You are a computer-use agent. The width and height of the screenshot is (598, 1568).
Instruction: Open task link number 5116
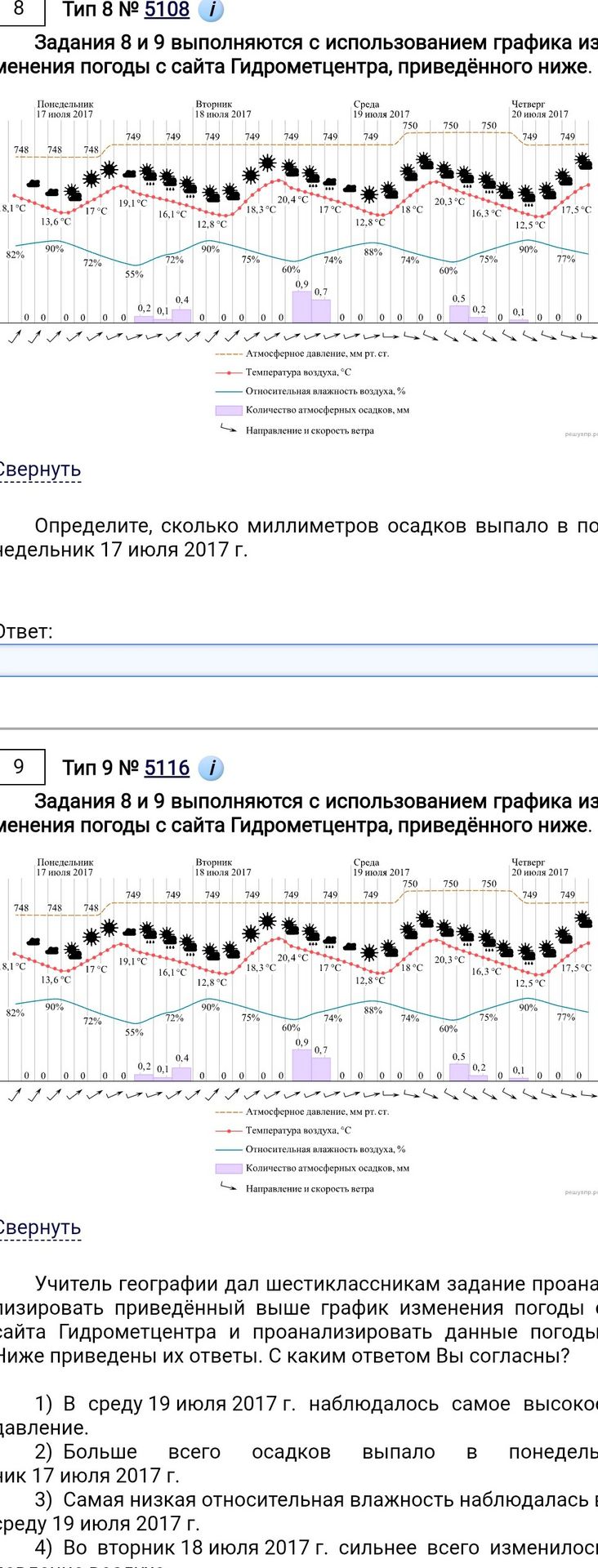coord(167,768)
